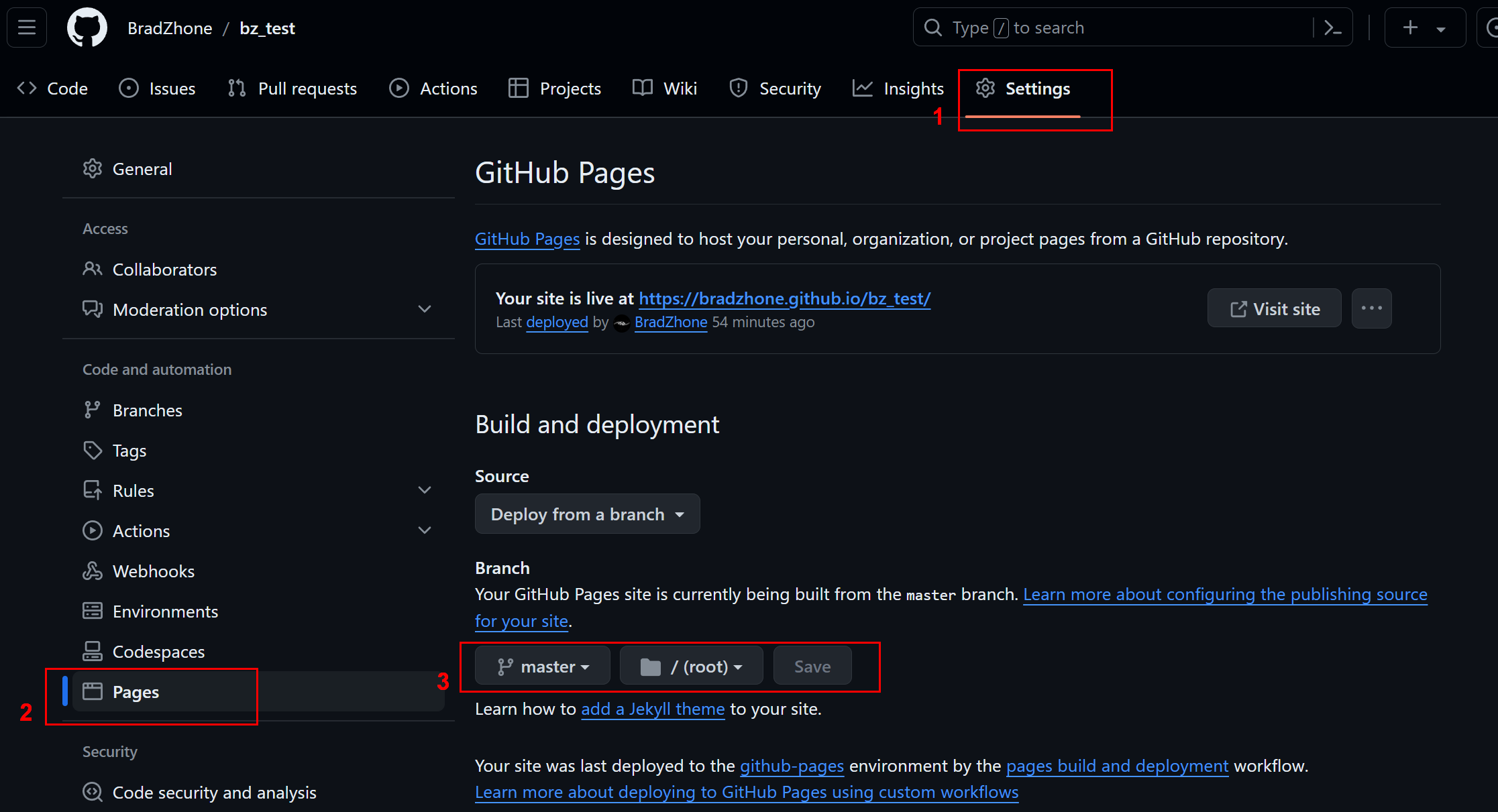Click the Tags label icon
Image resolution: width=1498 pixels, height=812 pixels.
93,450
